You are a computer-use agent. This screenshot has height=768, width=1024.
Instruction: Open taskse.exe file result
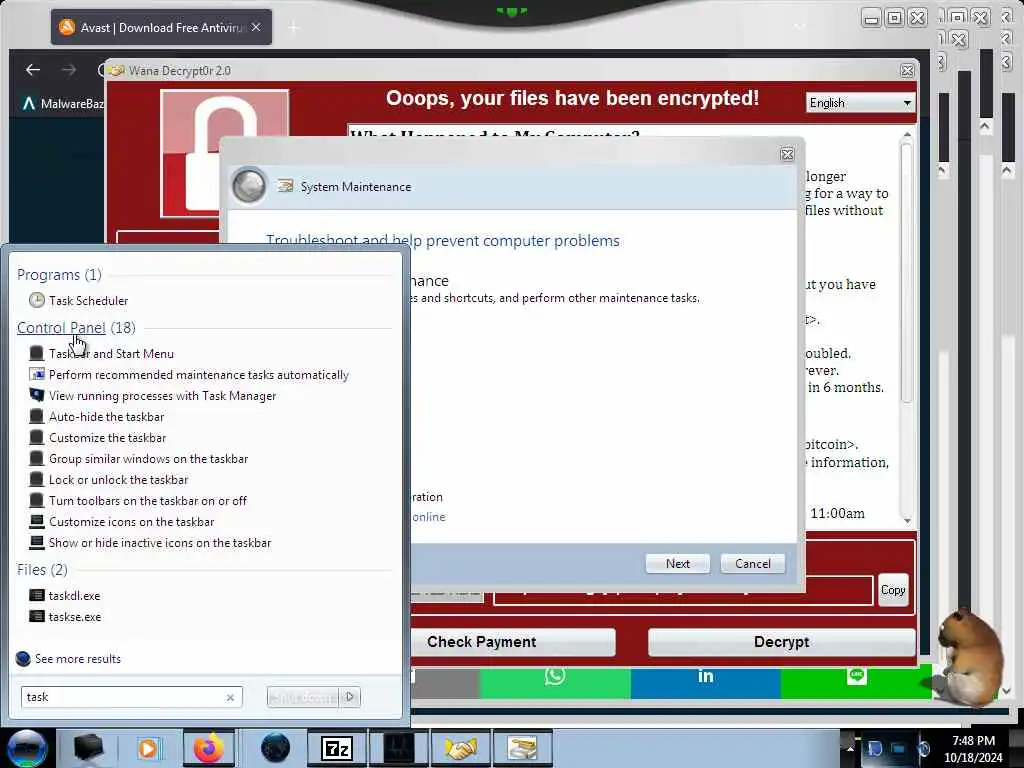click(x=65, y=616)
